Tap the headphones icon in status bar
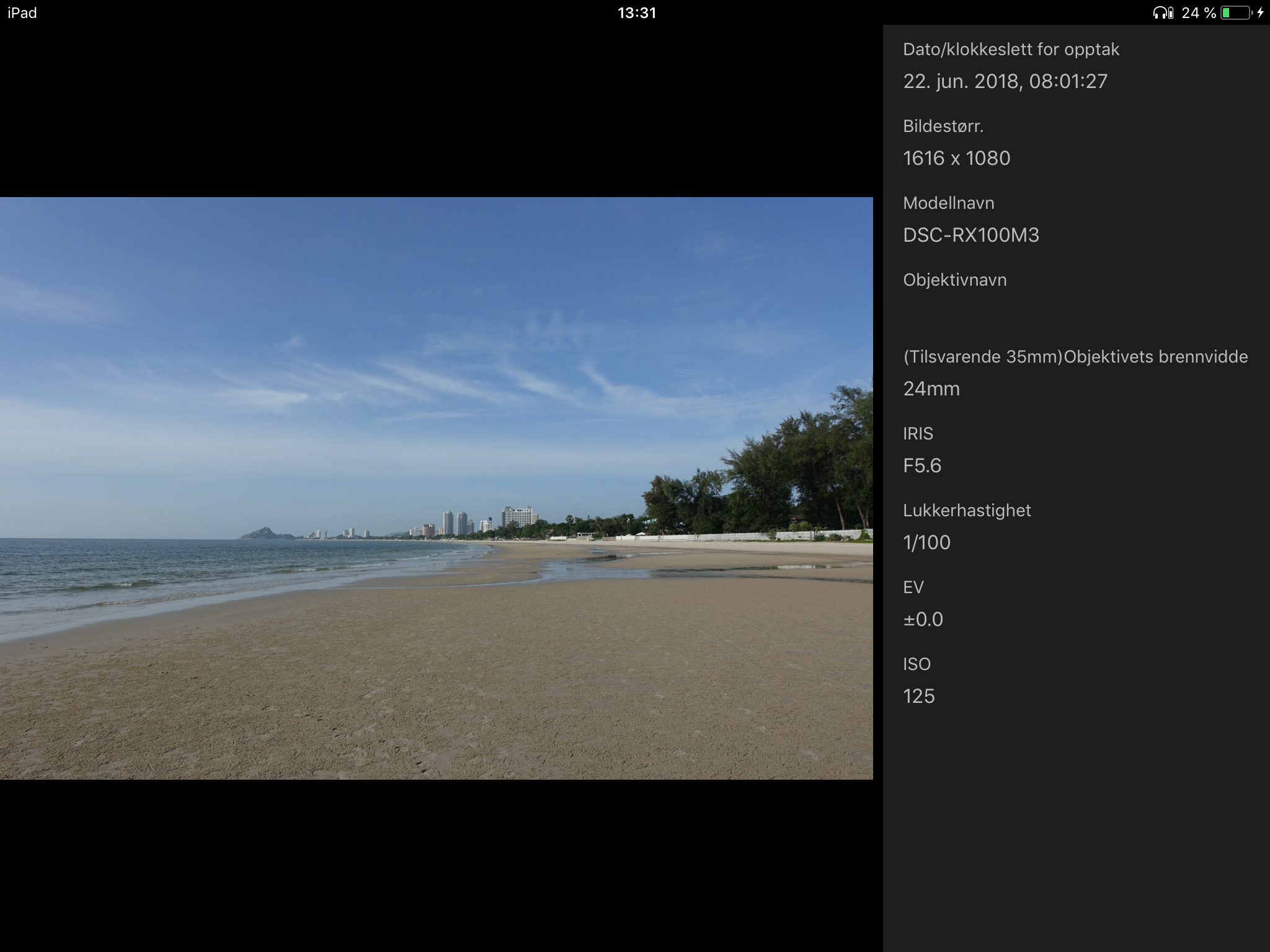Viewport: 1270px width, 952px height. (x=1159, y=13)
